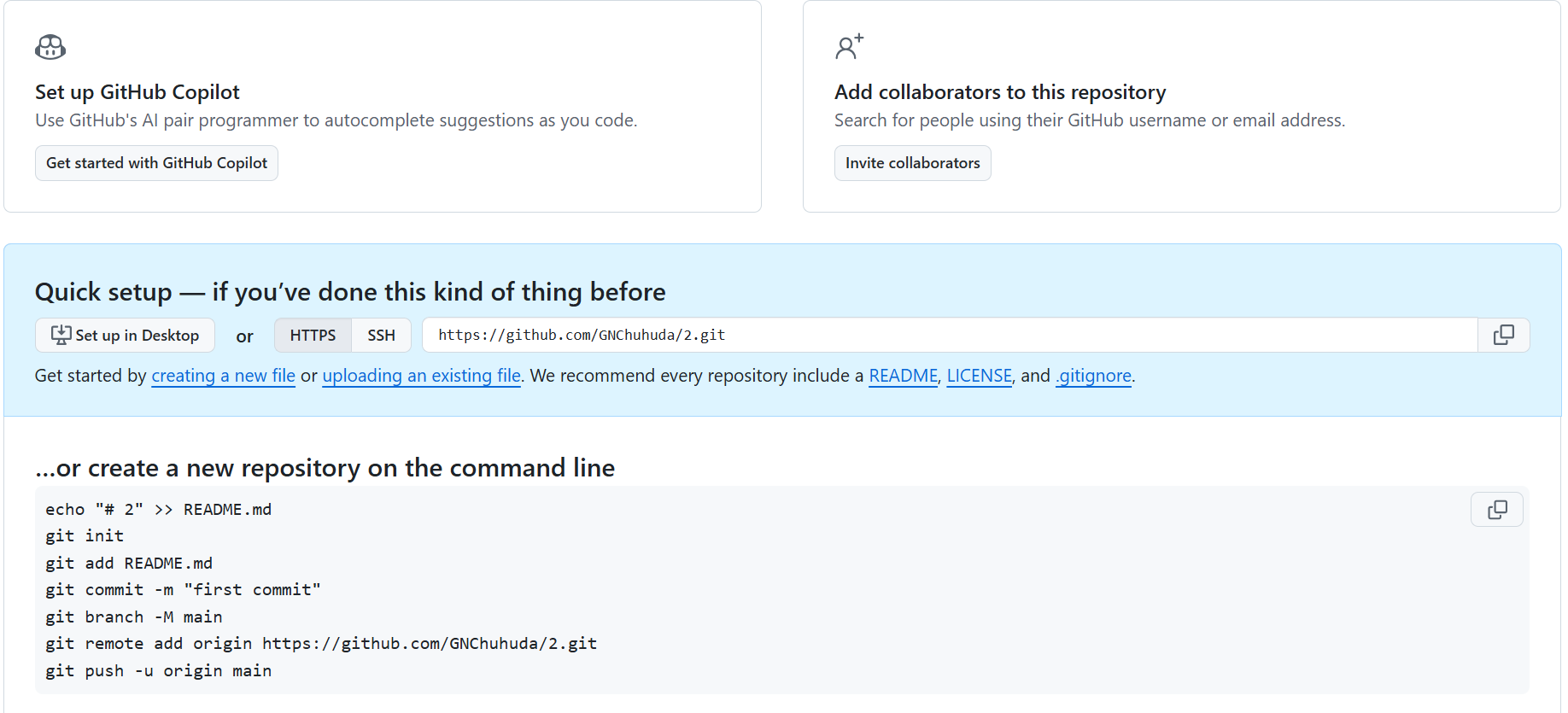Click the command line section heading
This screenshot has height=713, width=1568.
coord(325,468)
